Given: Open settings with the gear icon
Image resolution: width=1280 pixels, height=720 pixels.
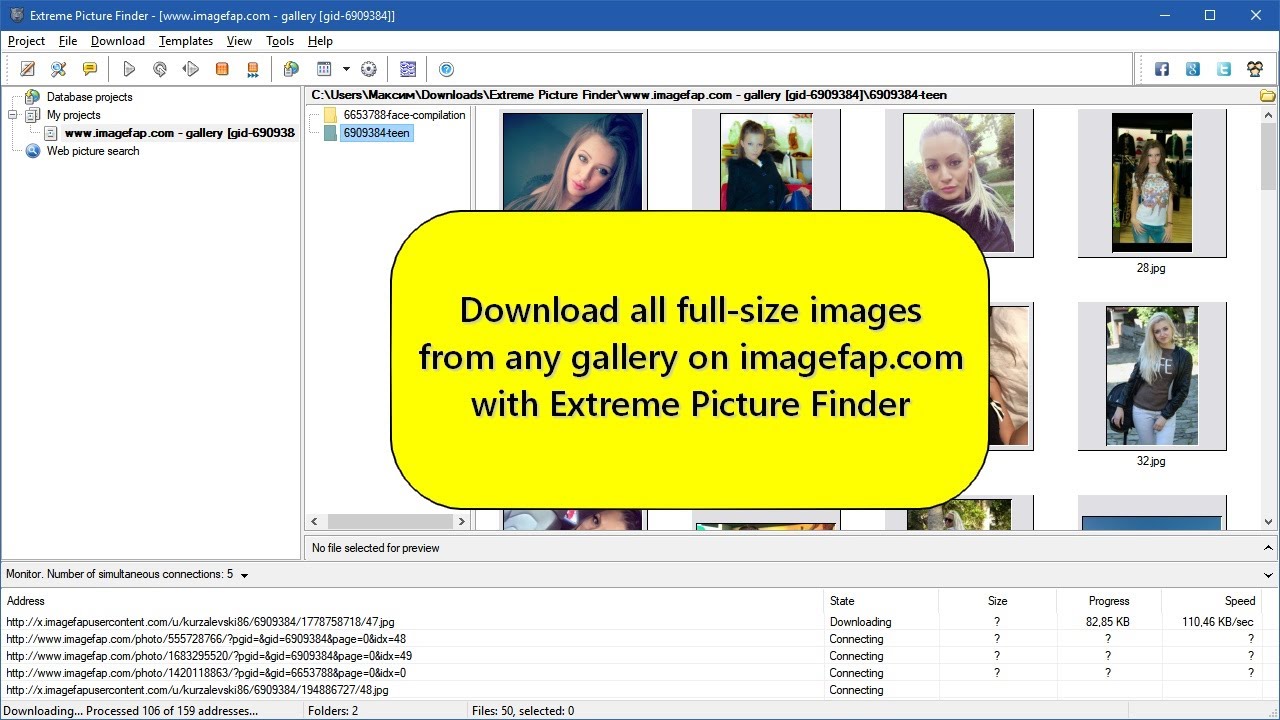Looking at the screenshot, I should click(x=369, y=69).
